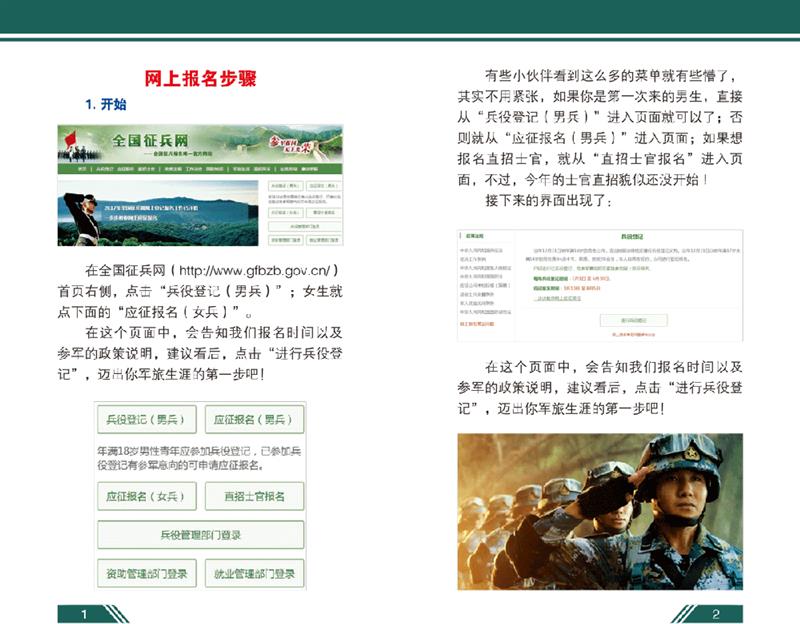
Task: Open the 资助管理部门登录 button
Action: [x=146, y=573]
